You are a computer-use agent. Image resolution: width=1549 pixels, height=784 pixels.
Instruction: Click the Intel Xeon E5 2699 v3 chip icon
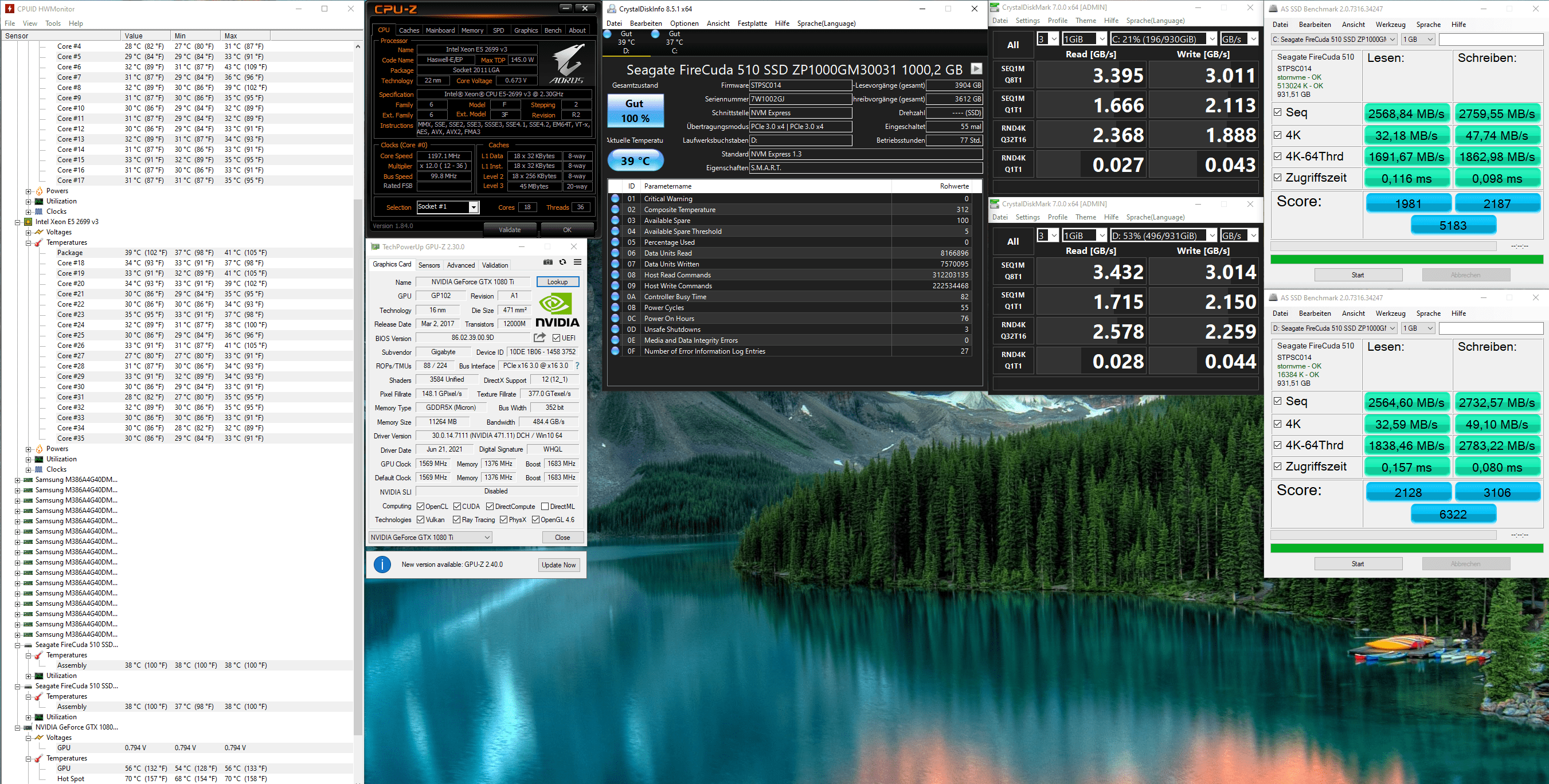[28, 222]
